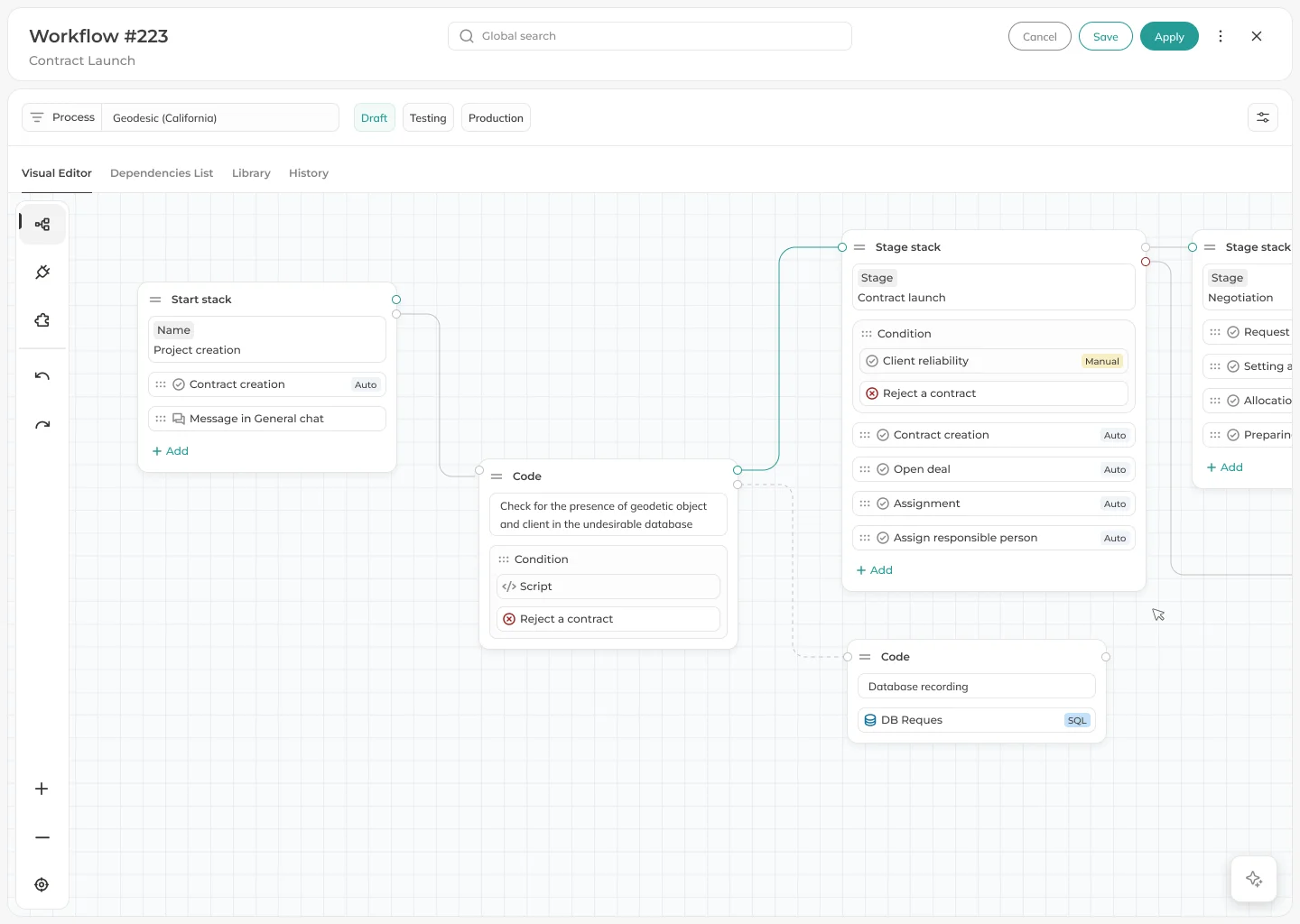Viewport: 1300px width, 924px height.
Task: Toggle the Open deal step checkmark
Action: click(x=883, y=468)
